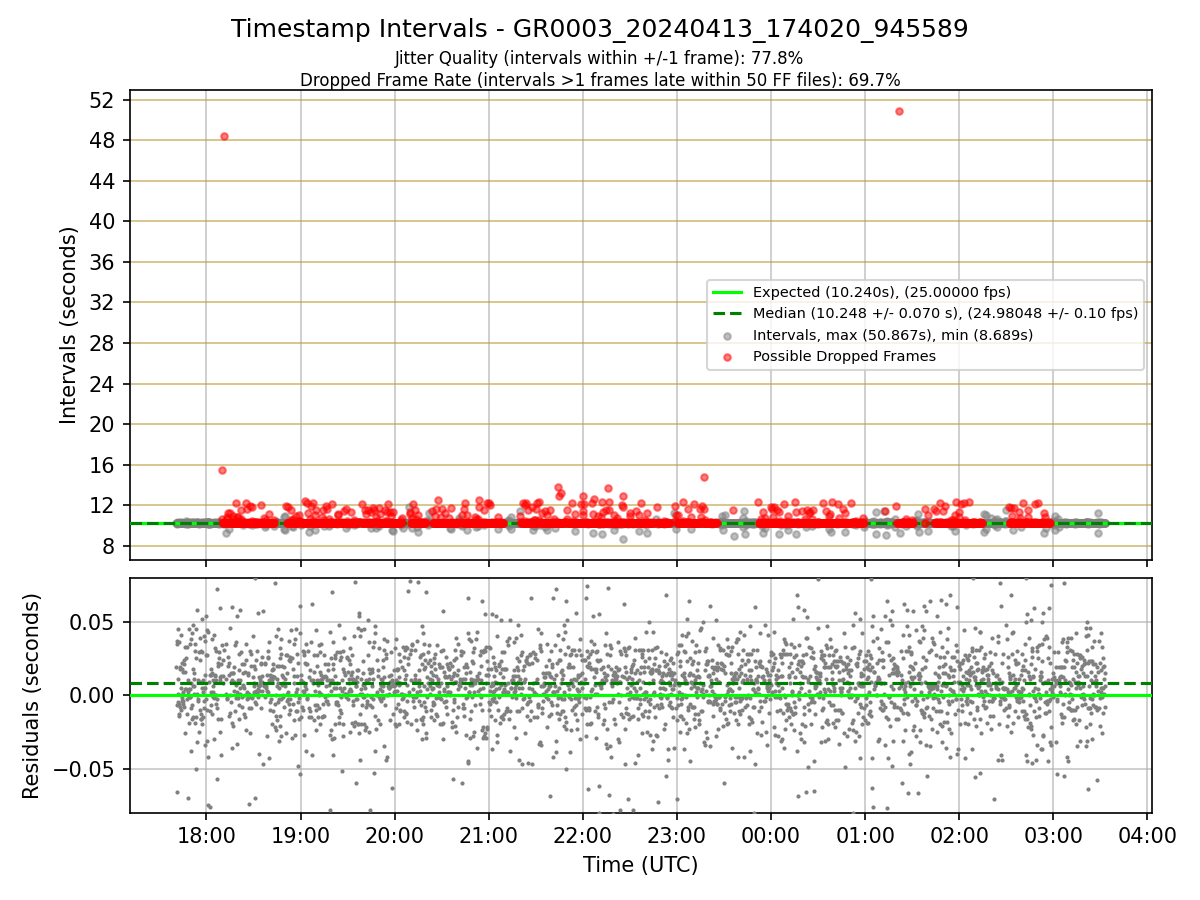Viewport: 1200px width, 900px height.
Task: Click the green line sample in the 'Expected' legend entry
Action: 728,292
